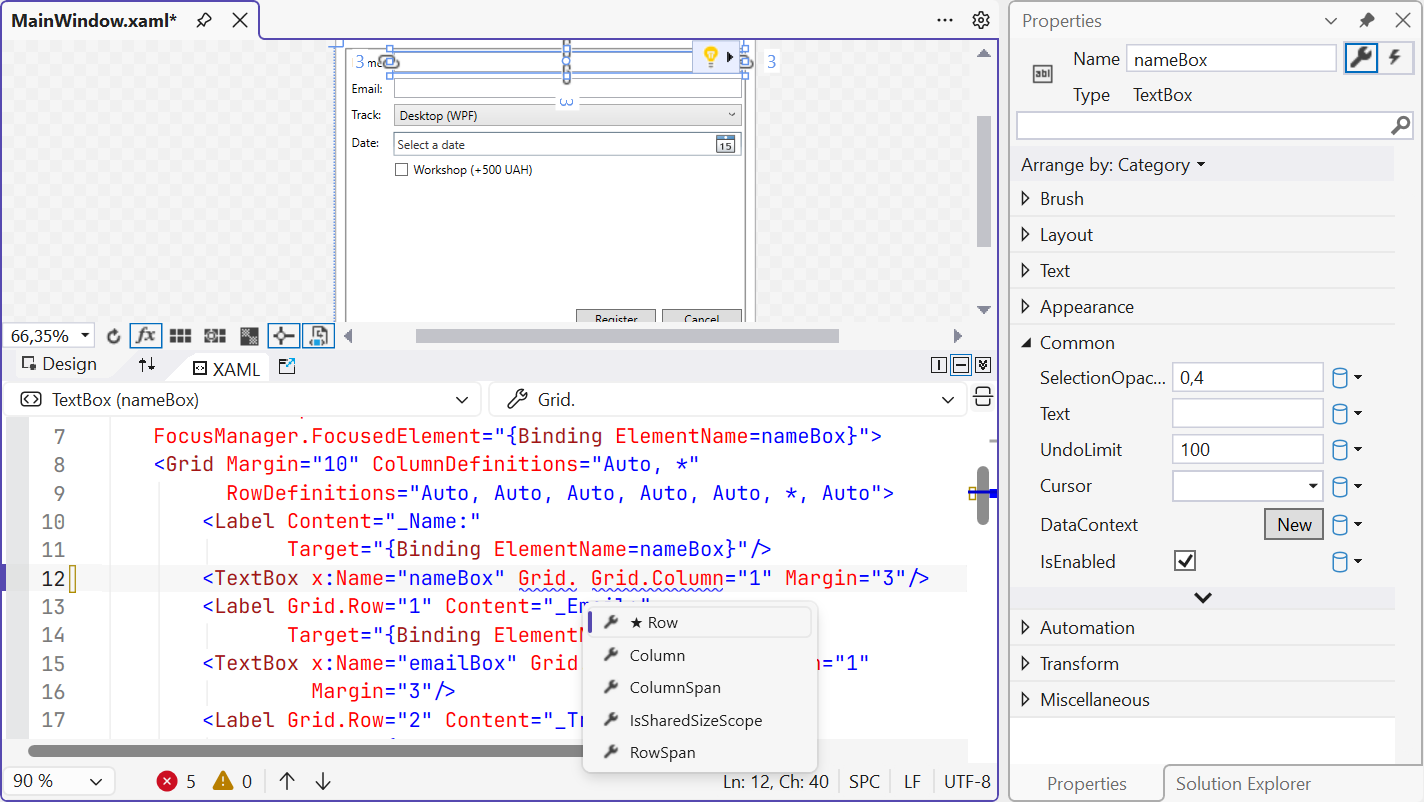
Task: Click the code editor vertical scrollbar thumb
Action: click(982, 495)
